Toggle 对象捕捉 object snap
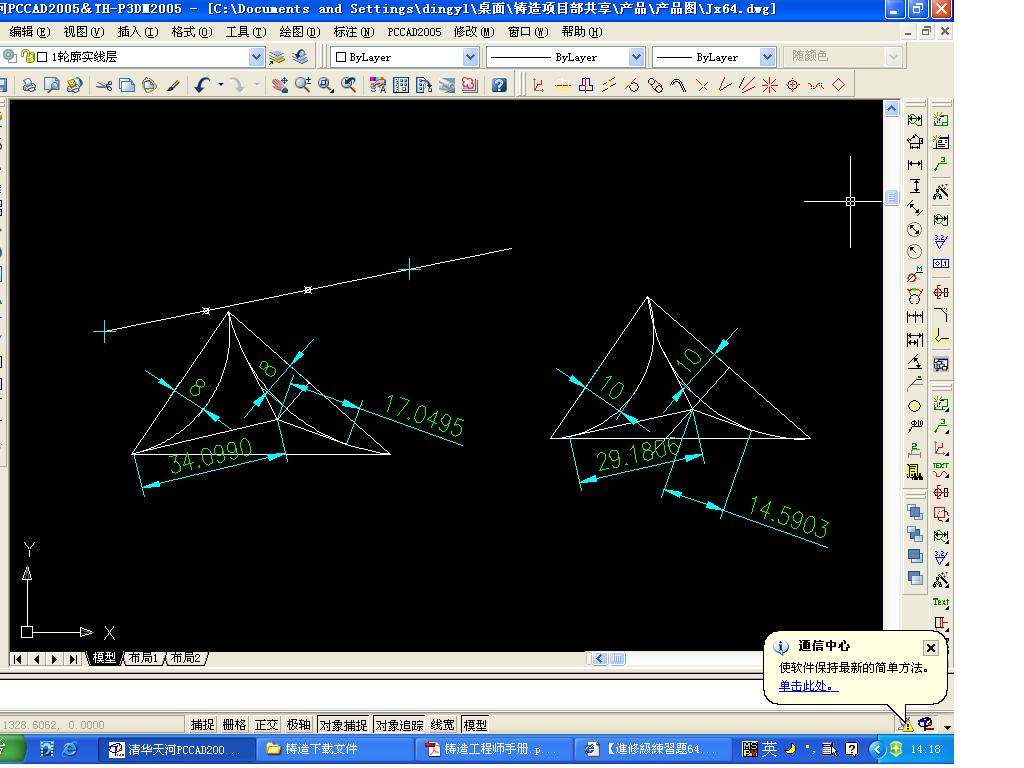 click(x=344, y=725)
